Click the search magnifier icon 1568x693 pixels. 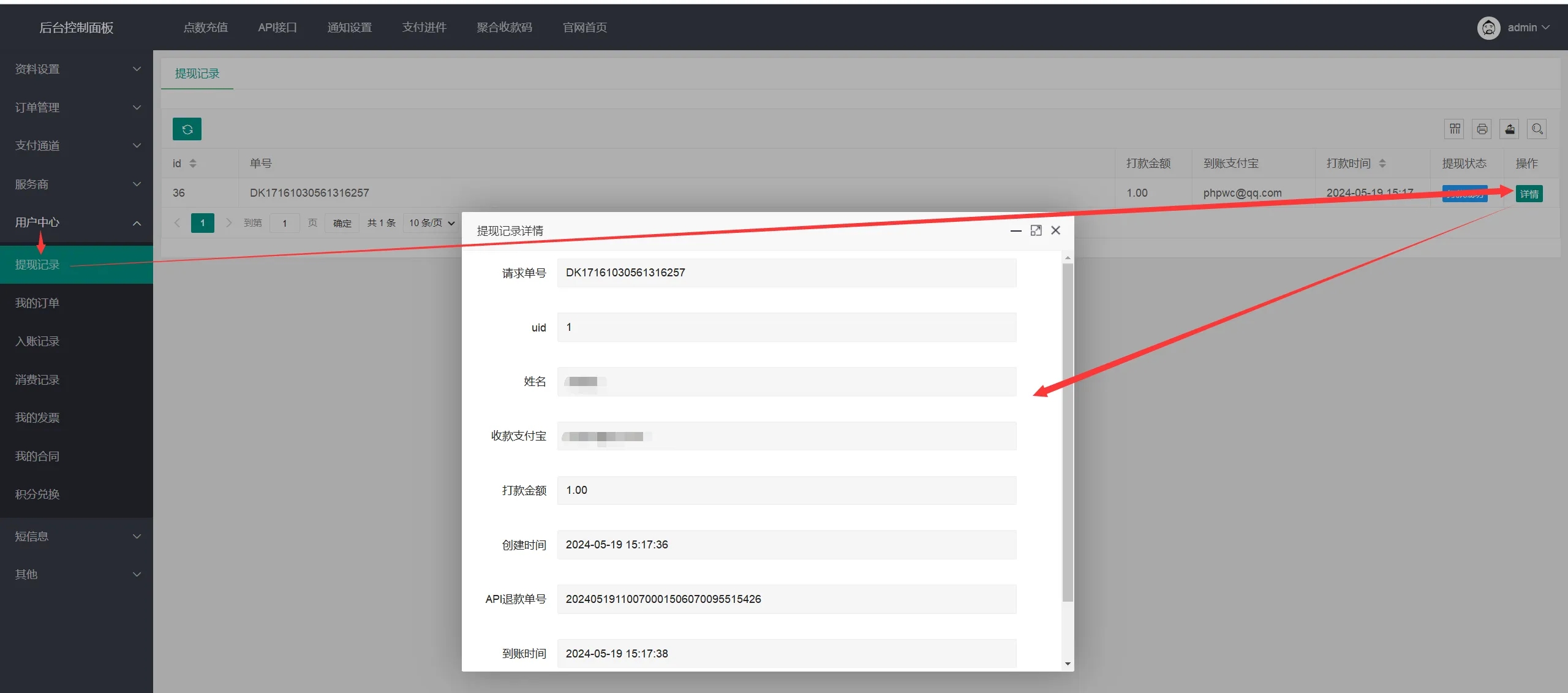tap(1537, 129)
